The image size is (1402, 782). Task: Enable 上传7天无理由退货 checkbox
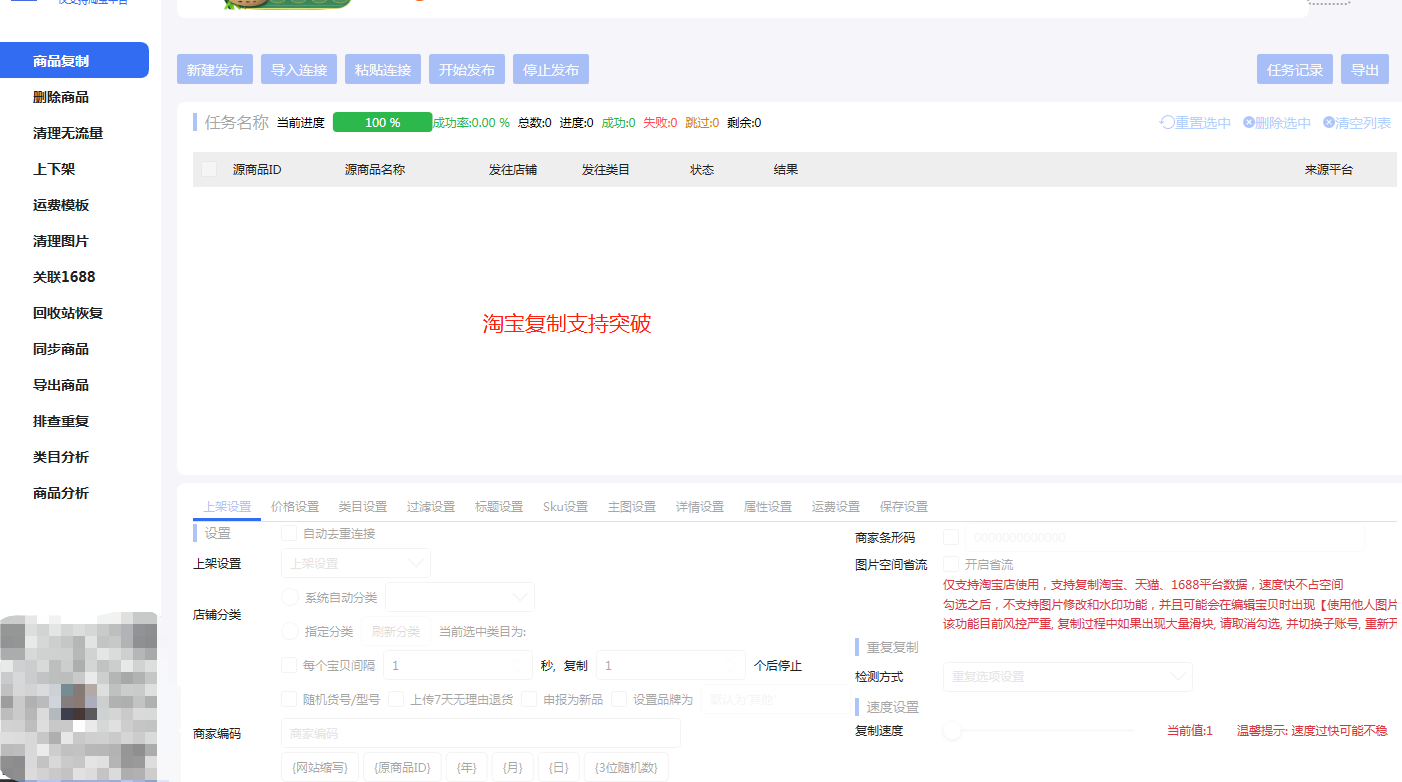[397, 699]
